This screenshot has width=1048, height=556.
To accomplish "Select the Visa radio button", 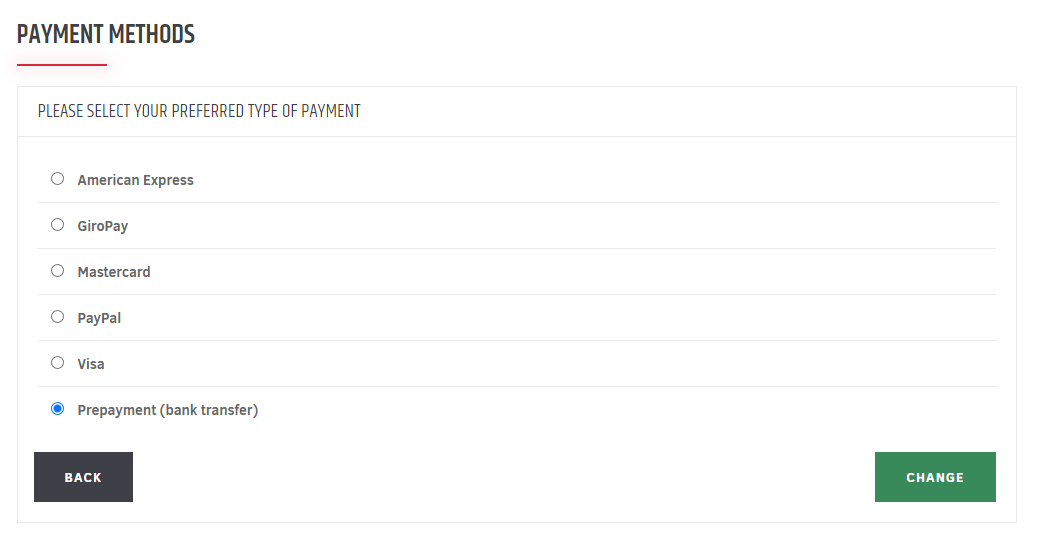I will pyautogui.click(x=57, y=363).
